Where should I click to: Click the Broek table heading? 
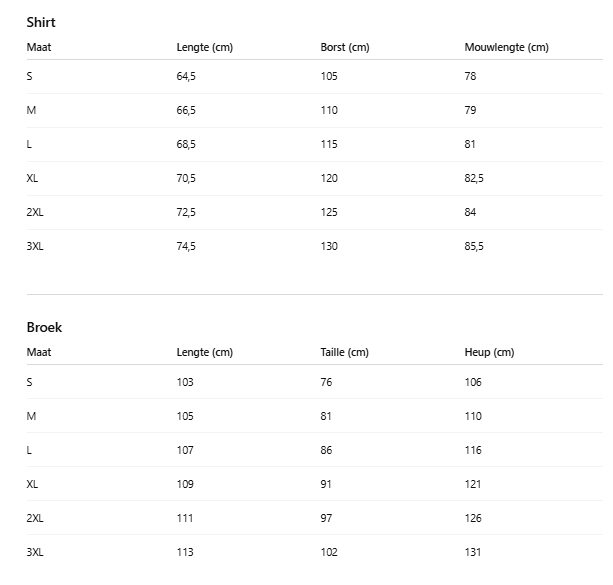pos(44,327)
